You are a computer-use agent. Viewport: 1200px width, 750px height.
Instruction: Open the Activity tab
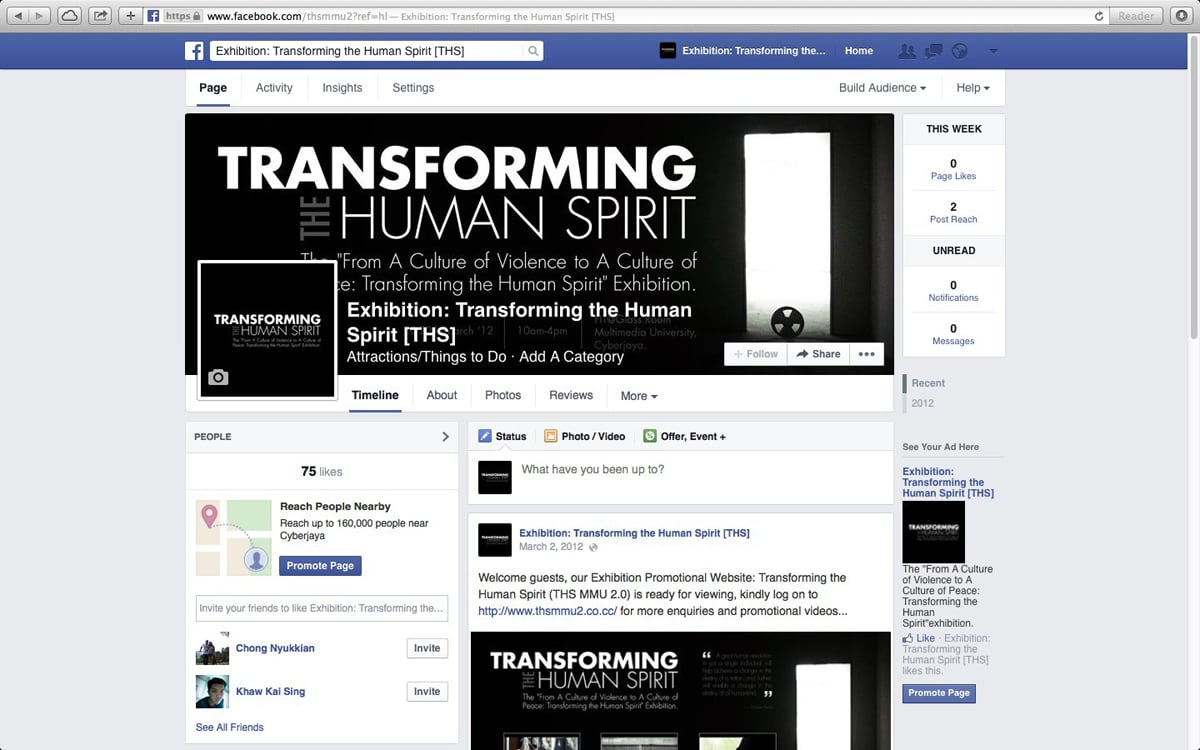[274, 88]
